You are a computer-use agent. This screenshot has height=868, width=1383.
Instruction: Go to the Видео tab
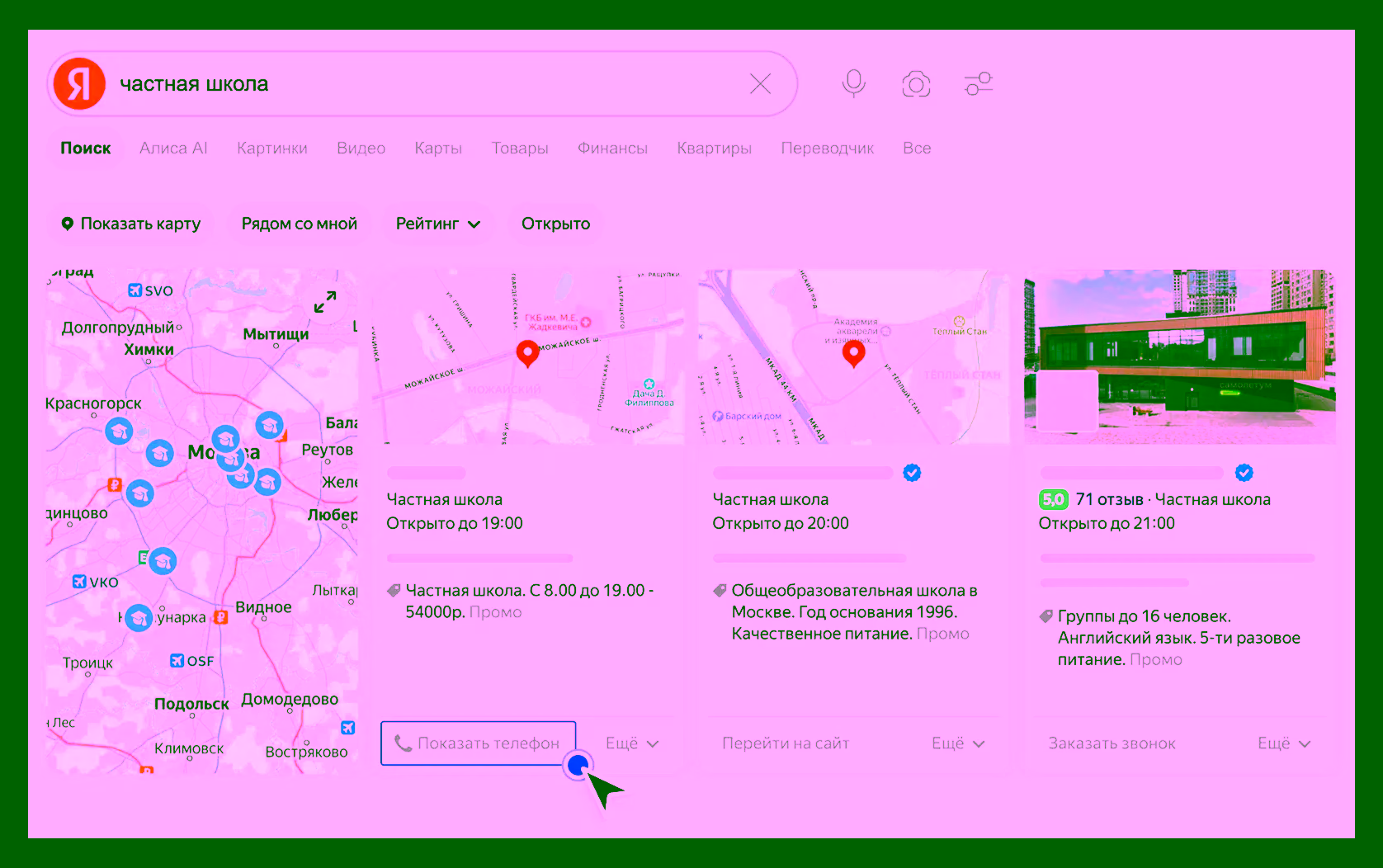[x=361, y=149]
